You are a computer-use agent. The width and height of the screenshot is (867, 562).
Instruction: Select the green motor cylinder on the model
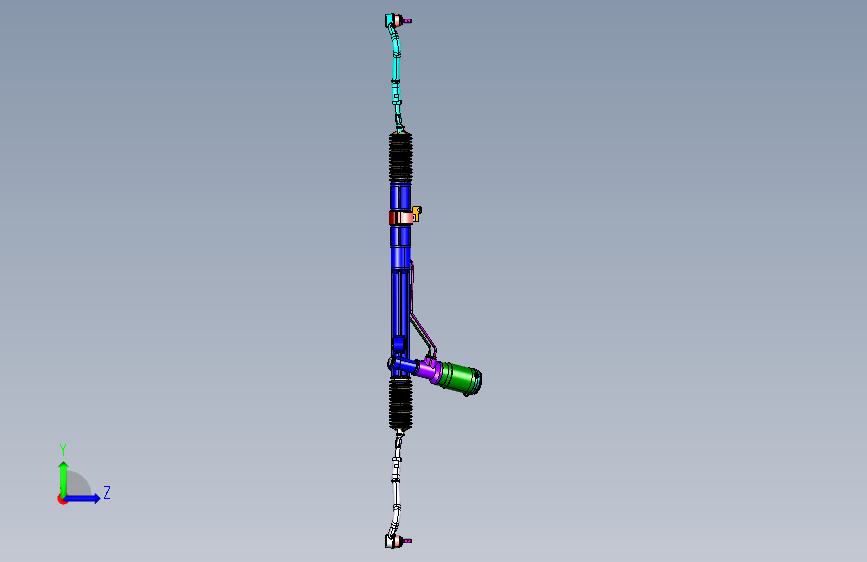tap(460, 377)
